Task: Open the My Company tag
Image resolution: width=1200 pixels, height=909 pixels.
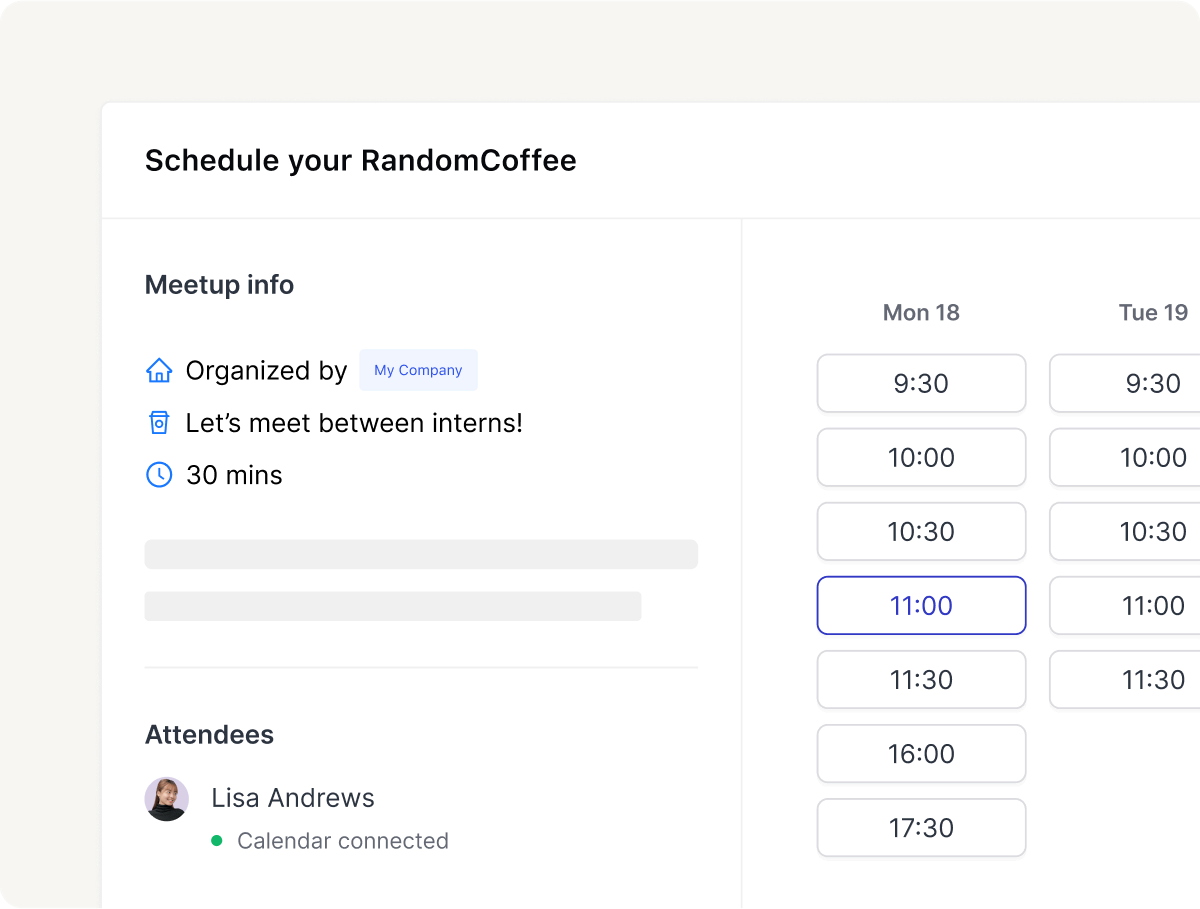Action: pyautogui.click(x=418, y=370)
